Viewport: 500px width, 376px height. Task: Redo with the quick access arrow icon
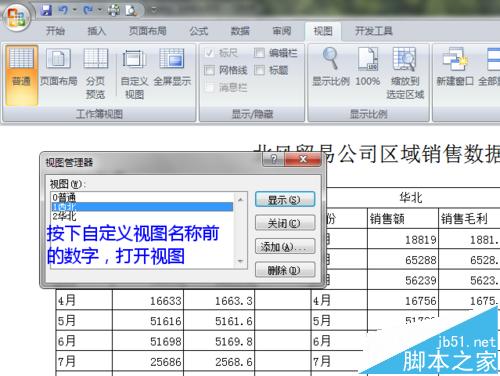(x=88, y=10)
